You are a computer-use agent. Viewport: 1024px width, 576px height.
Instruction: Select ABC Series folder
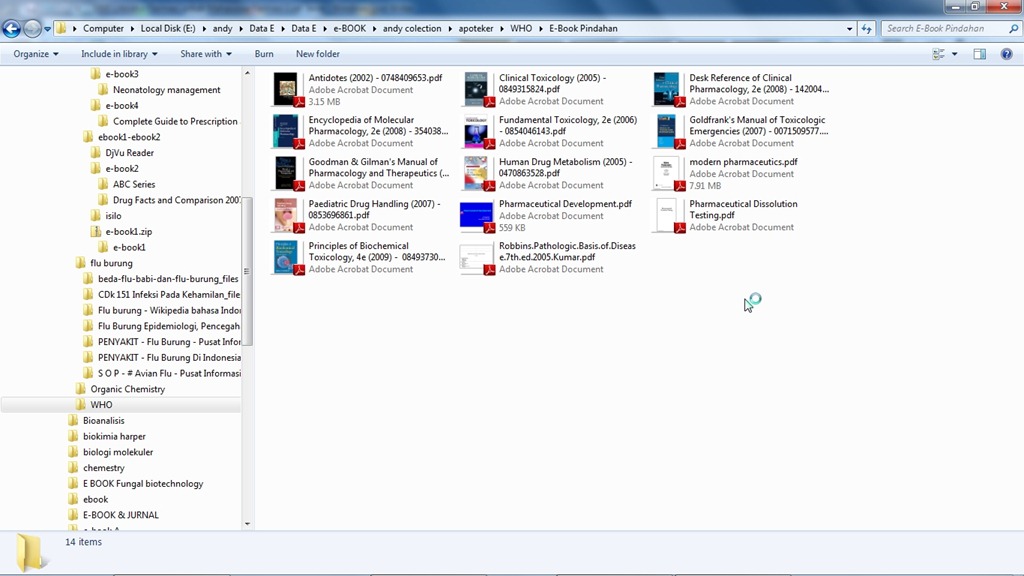pyautogui.click(x=133, y=184)
